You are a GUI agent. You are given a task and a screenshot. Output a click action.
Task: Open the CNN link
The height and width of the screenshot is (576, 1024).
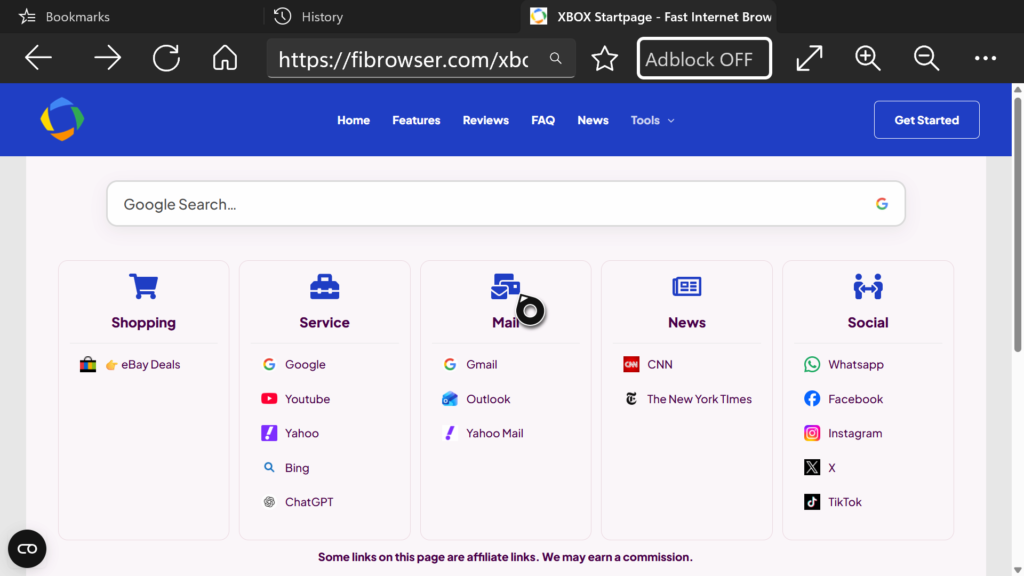648,364
